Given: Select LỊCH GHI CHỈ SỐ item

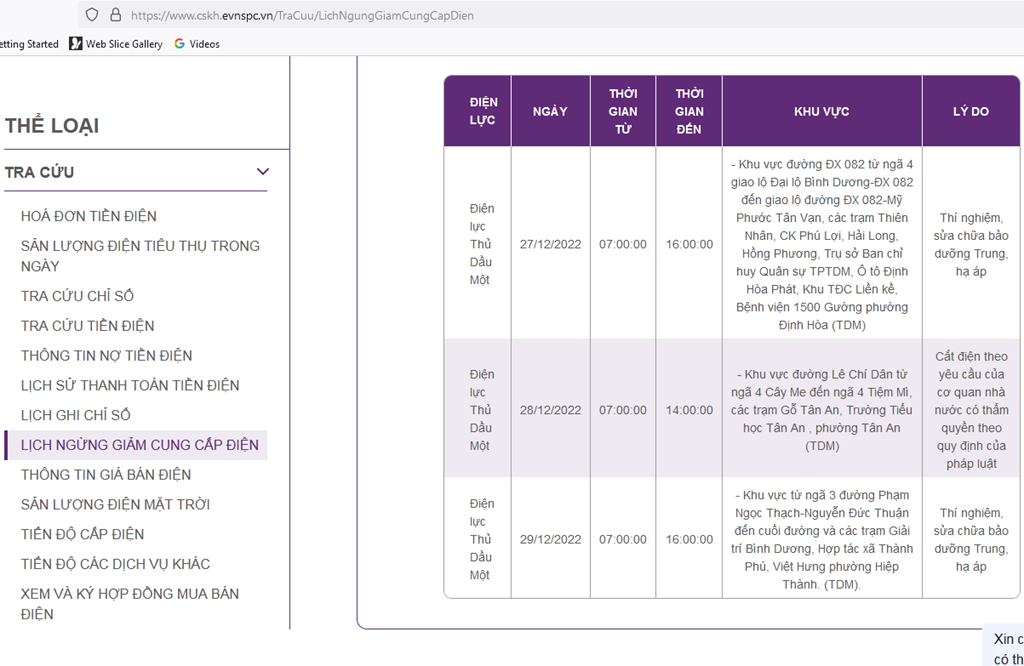Looking at the screenshot, I should 75,415.
